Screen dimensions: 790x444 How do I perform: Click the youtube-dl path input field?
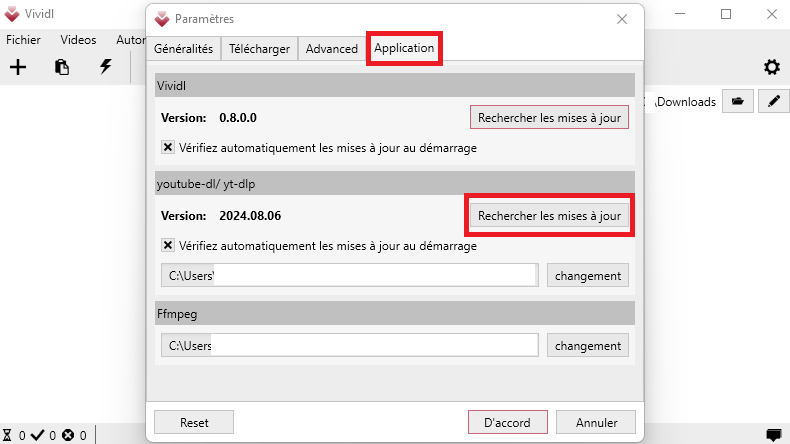click(350, 275)
